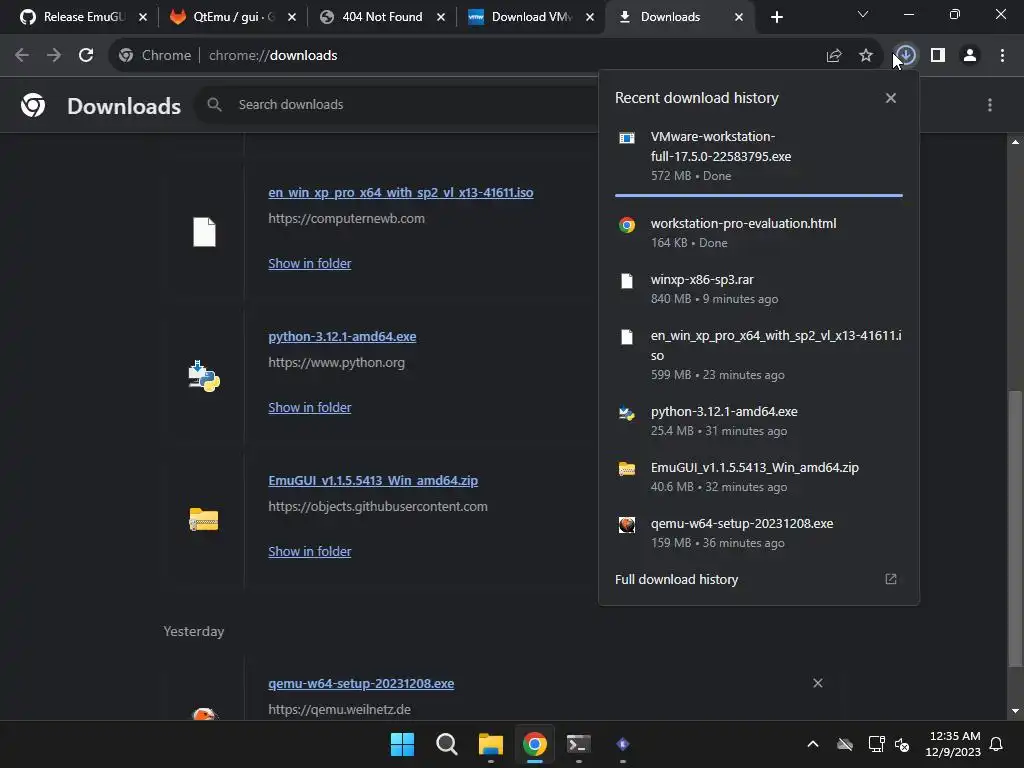Image resolution: width=1024 pixels, height=768 pixels.
Task: Close the 404 Not Found tab
Action: 441,17
